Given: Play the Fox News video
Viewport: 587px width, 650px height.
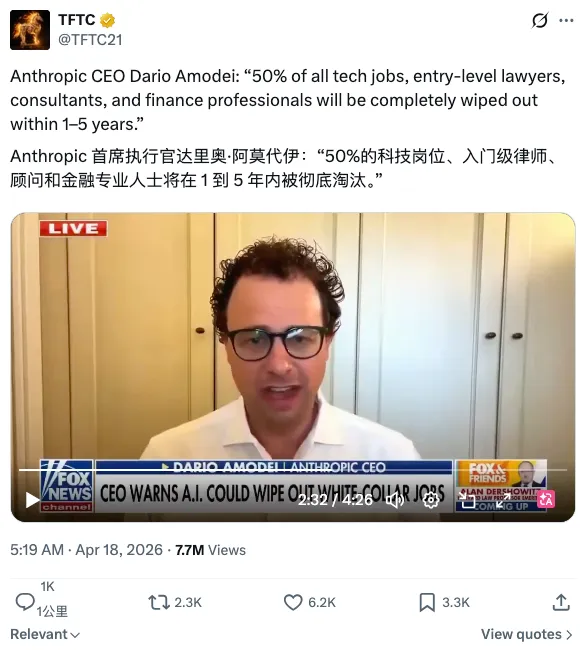Looking at the screenshot, I should [x=32, y=500].
